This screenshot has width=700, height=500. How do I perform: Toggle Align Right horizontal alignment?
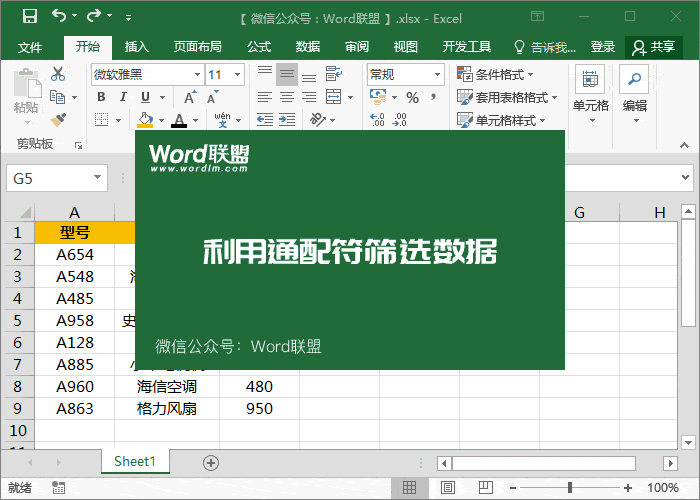[309, 97]
